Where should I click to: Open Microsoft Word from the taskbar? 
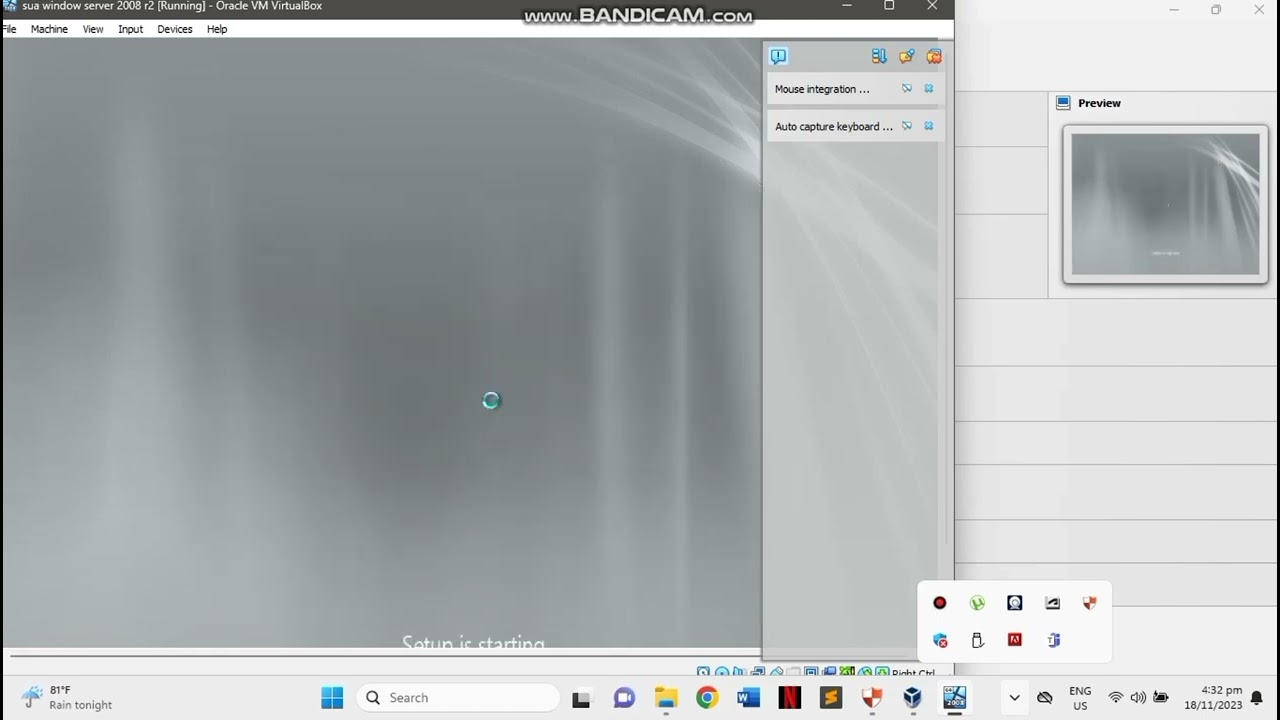pyautogui.click(x=748, y=697)
